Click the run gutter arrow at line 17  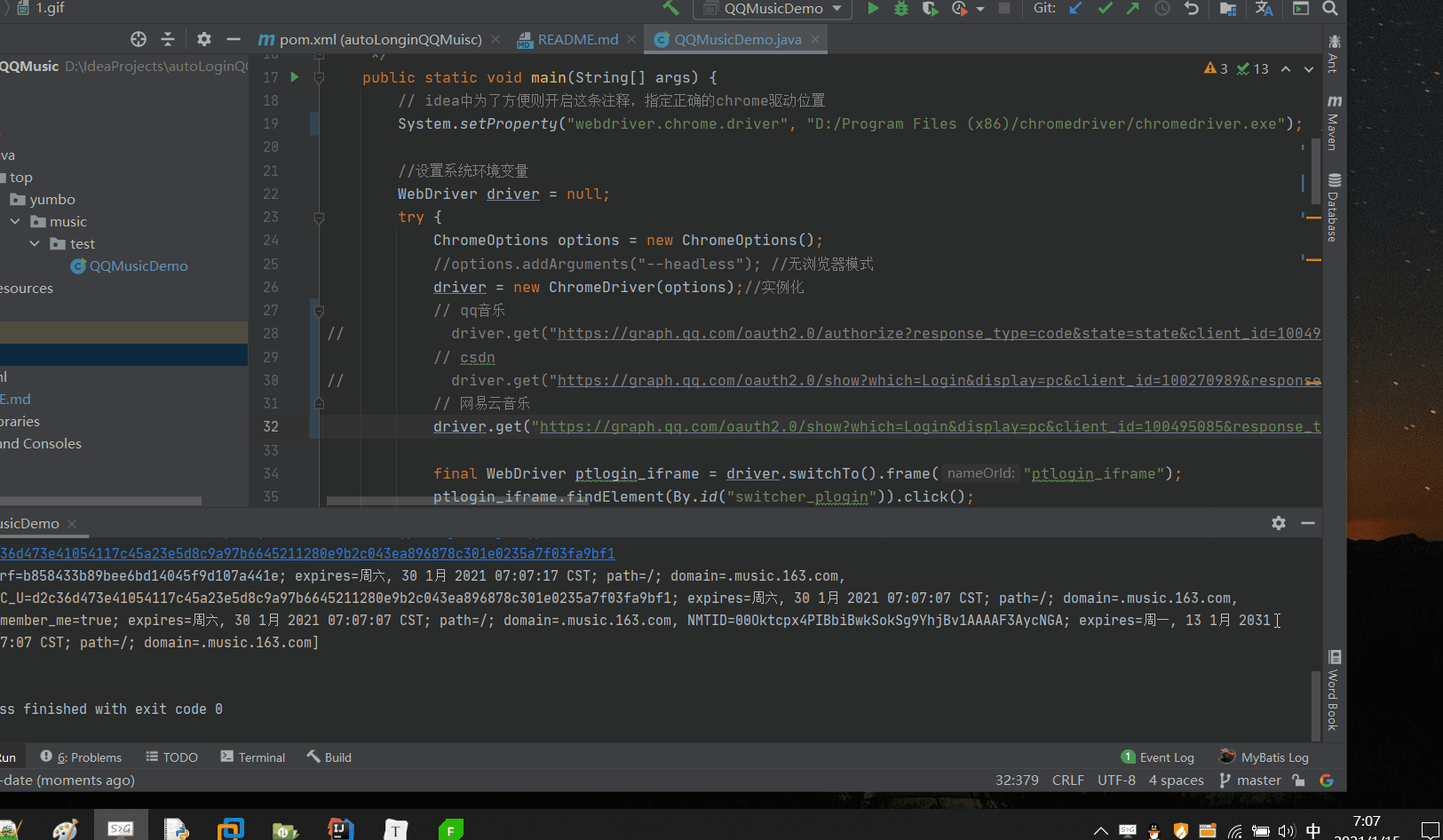pos(295,77)
